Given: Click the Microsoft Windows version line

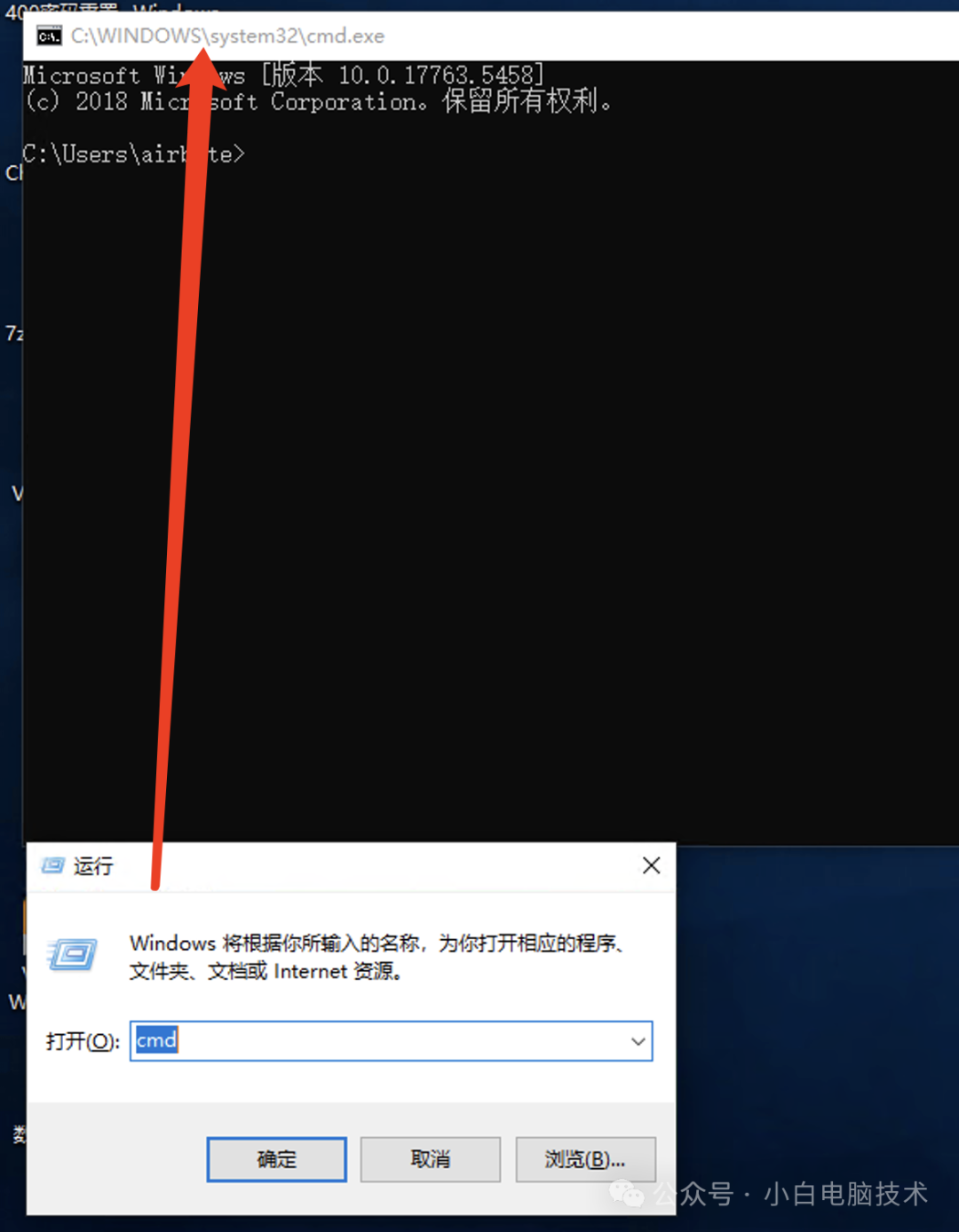Looking at the screenshot, I should coord(283,75).
